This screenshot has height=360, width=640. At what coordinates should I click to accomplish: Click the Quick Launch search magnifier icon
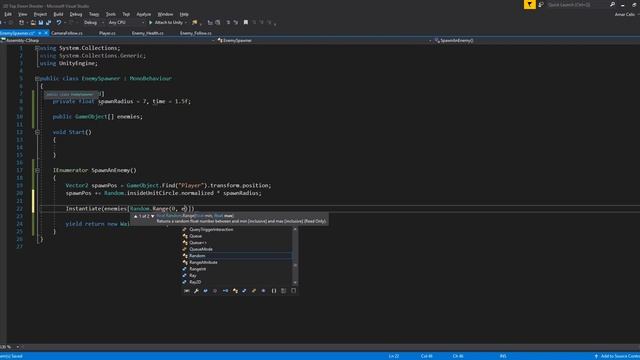click(612, 4)
